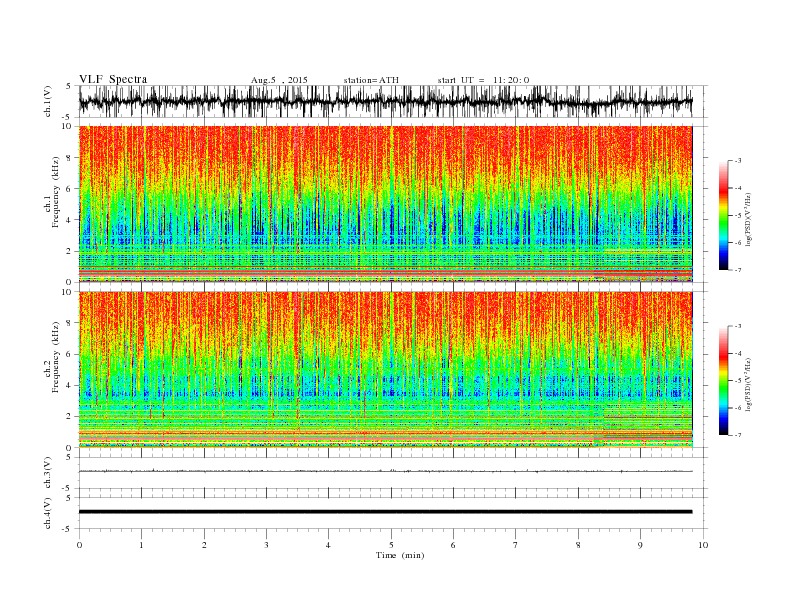Click the '10' tick on the time axis
This screenshot has height=612, width=792.
703,545
